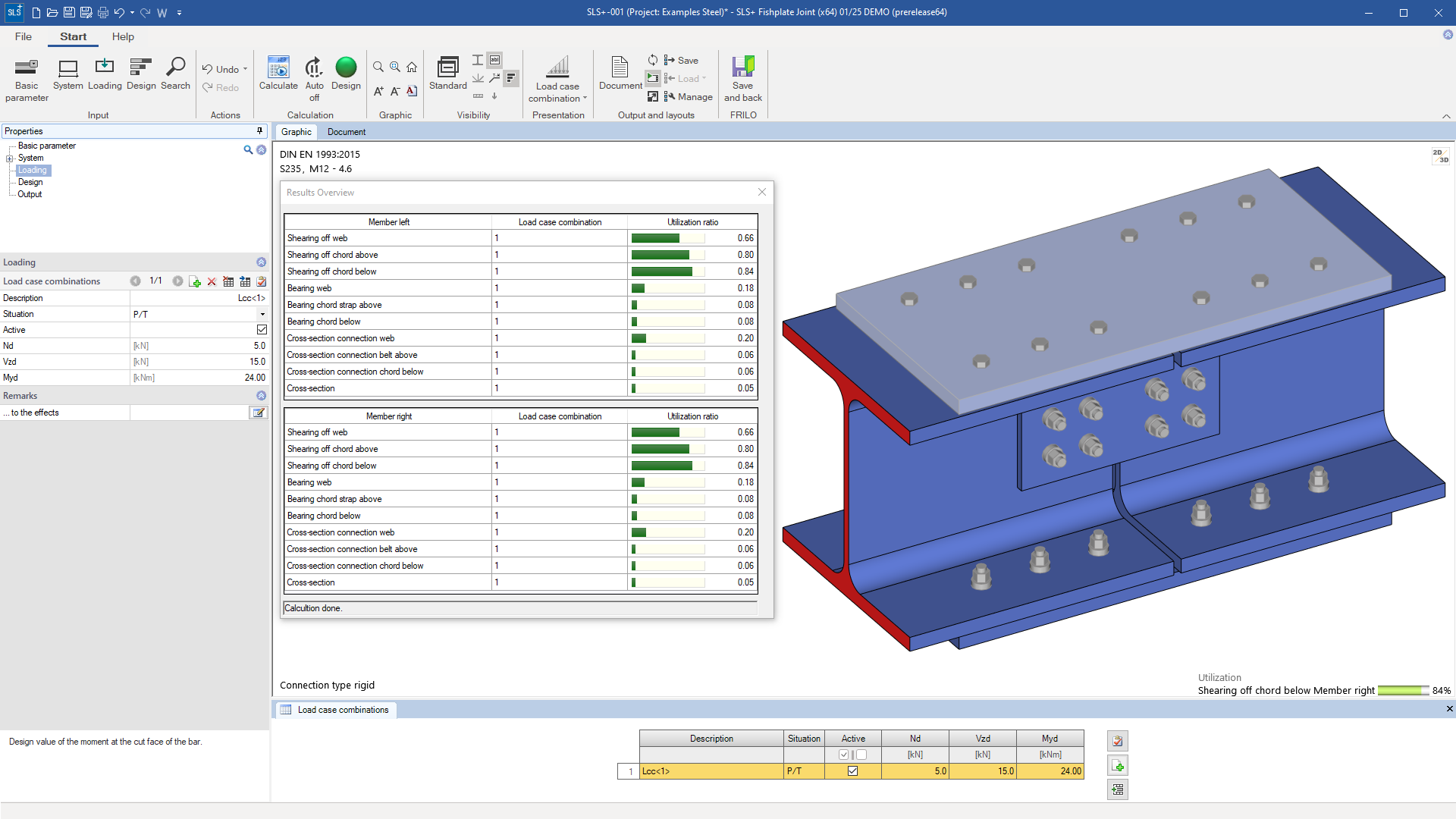This screenshot has height=819, width=1456.
Task: Select the Standard view
Action: [448, 75]
